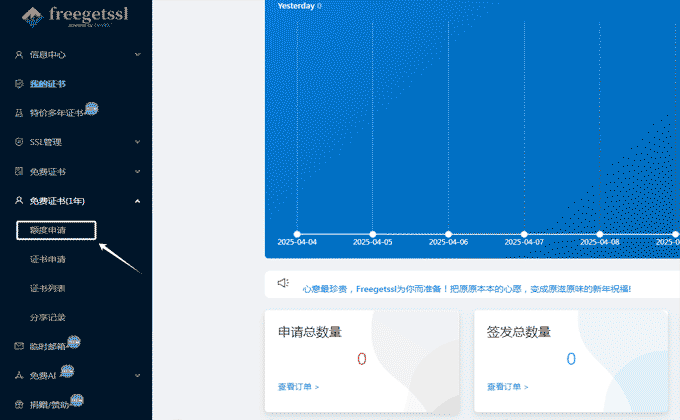Click the 临时邮箱 envelope icon

18,346
